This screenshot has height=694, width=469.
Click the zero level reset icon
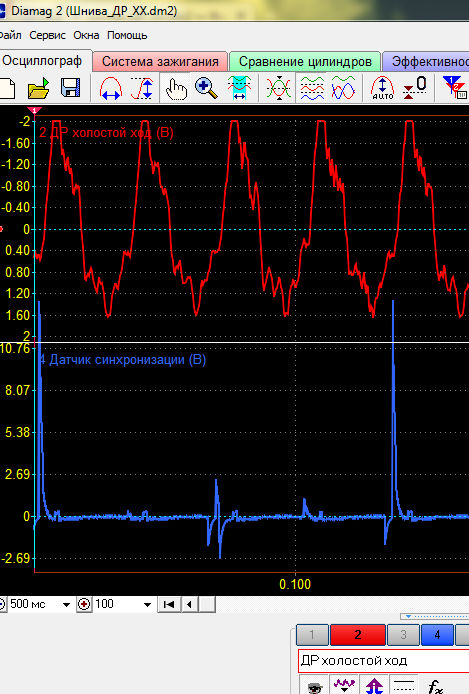415,88
